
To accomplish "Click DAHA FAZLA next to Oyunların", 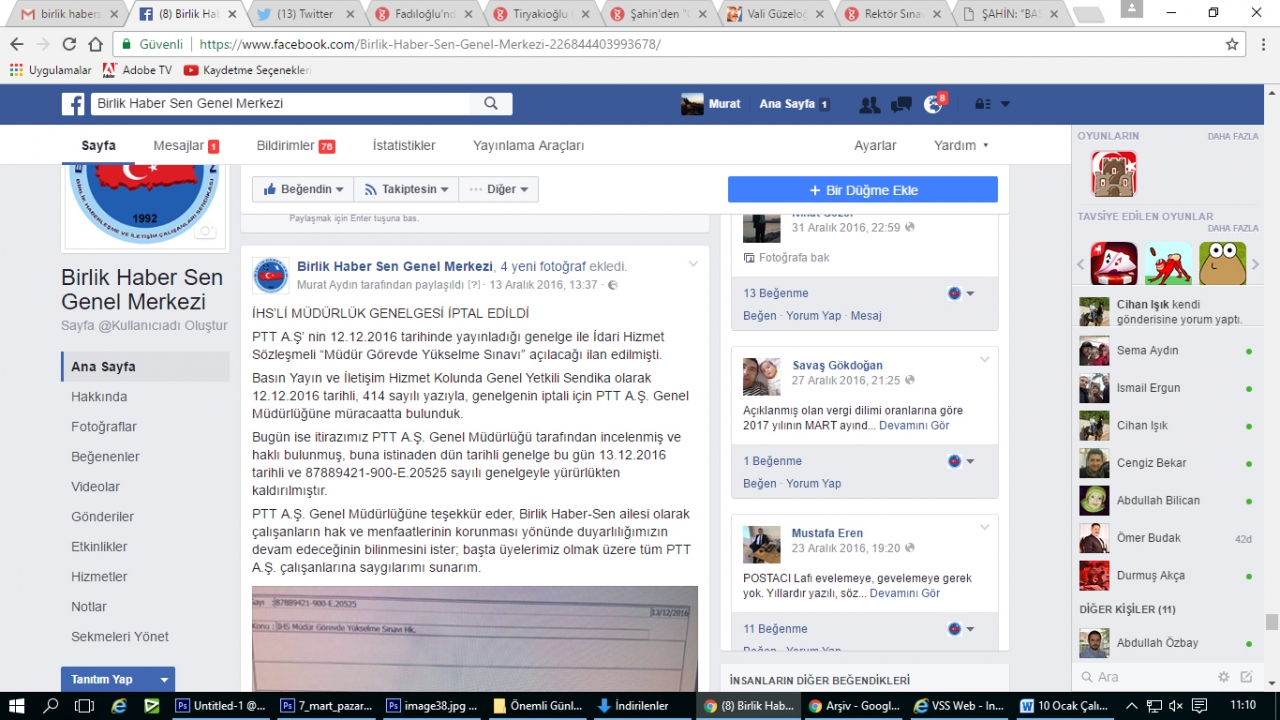I will 1233,136.
